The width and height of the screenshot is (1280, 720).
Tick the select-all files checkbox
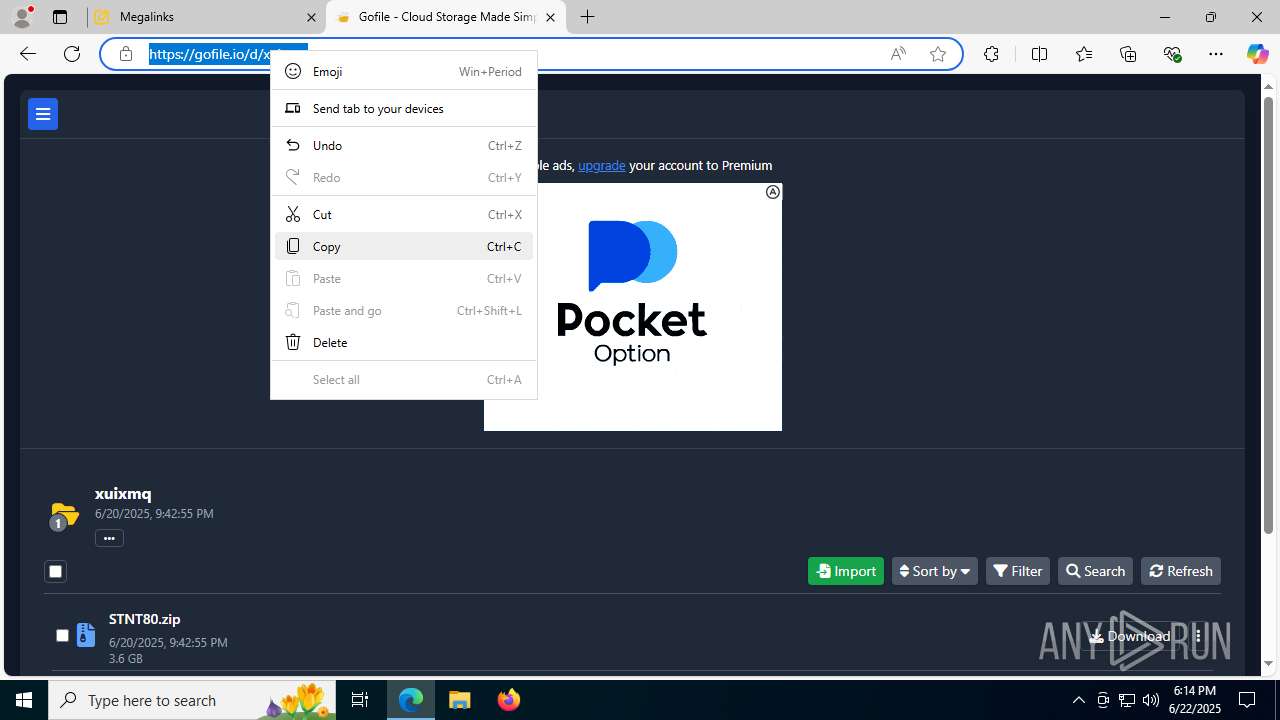click(x=55, y=571)
